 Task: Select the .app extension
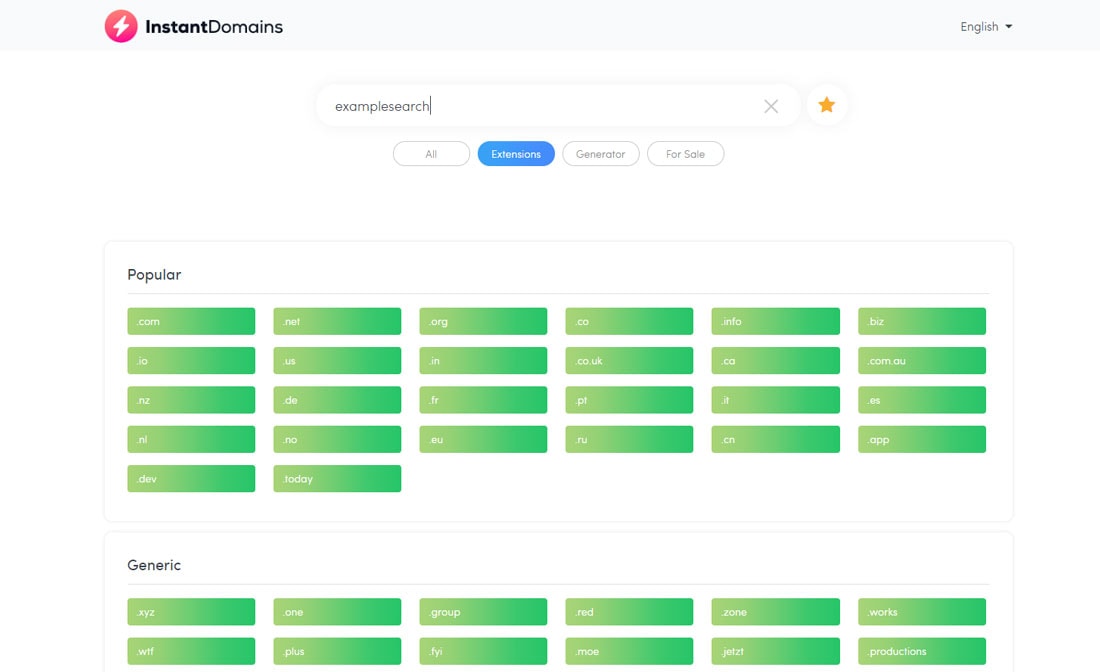(922, 439)
